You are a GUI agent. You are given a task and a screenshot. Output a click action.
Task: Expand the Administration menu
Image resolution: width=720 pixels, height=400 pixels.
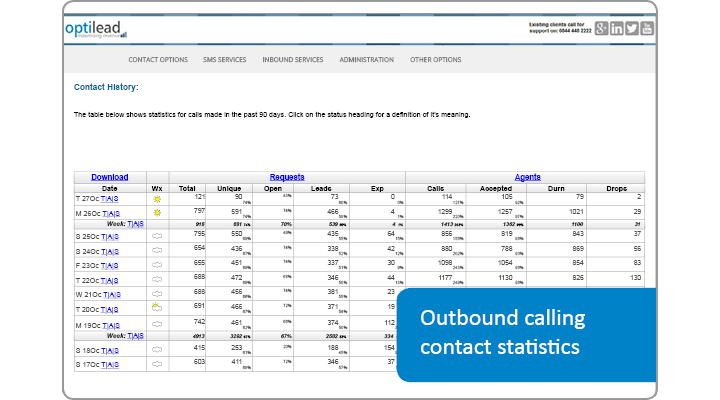pos(366,60)
